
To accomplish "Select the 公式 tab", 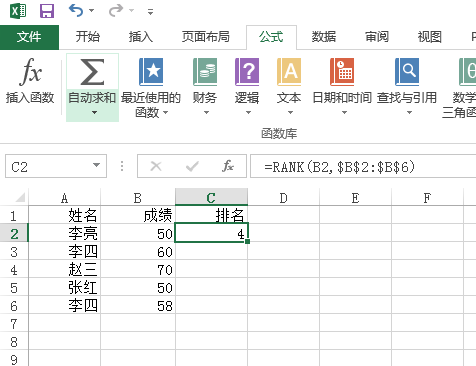I will [271, 37].
